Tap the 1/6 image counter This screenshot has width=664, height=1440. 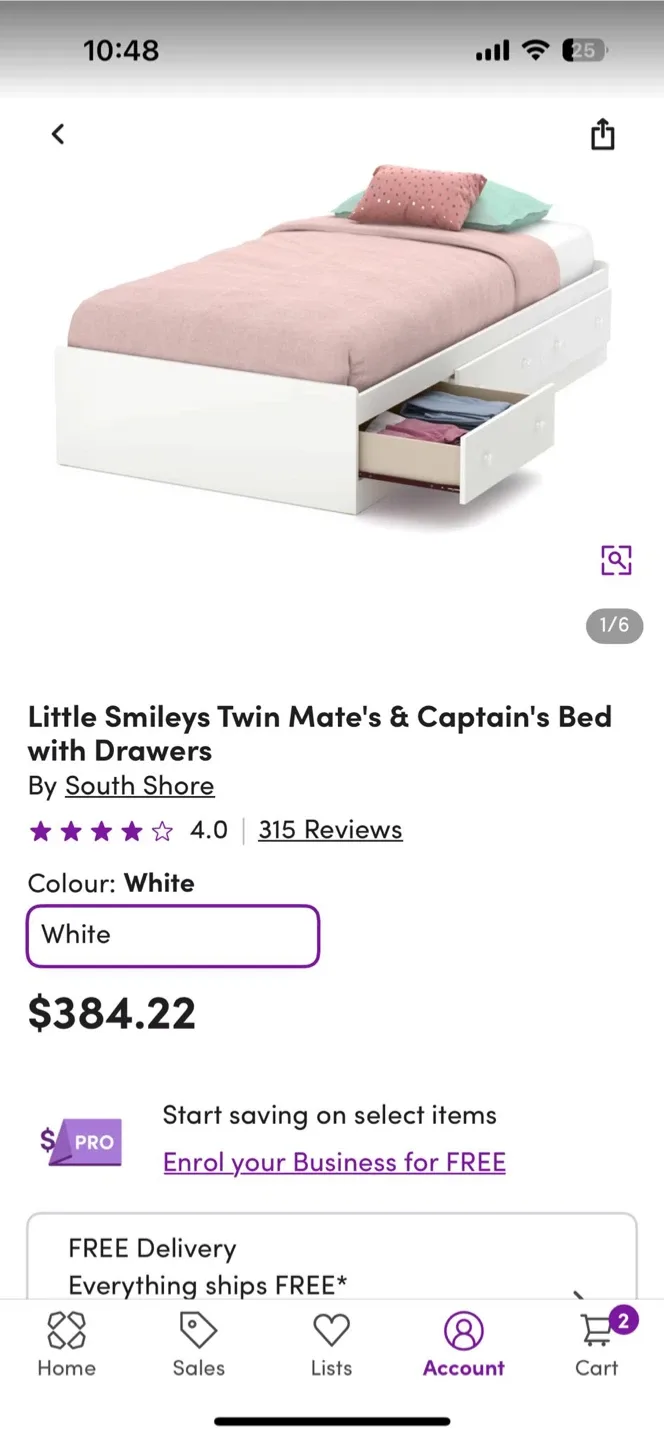tap(612, 626)
